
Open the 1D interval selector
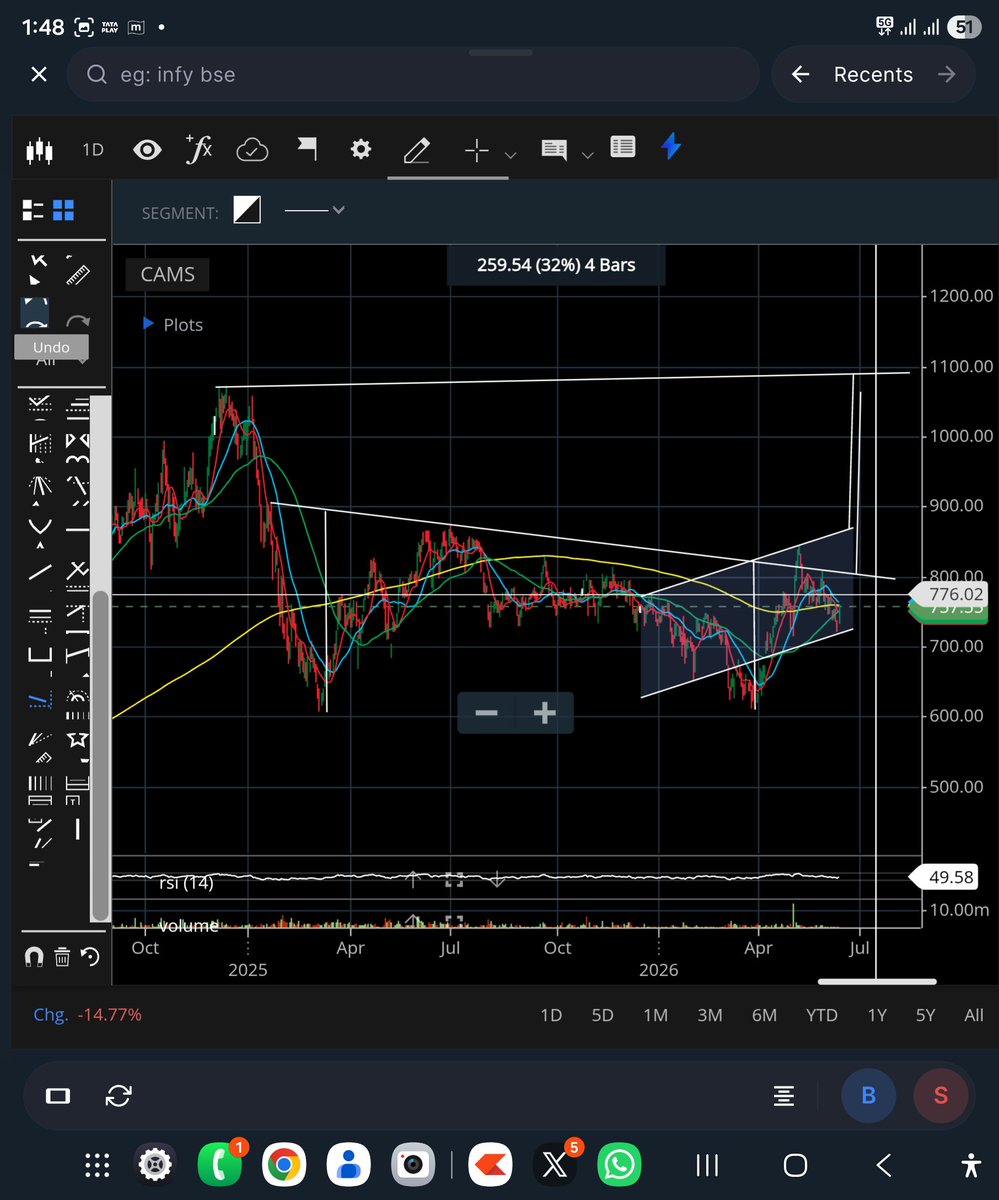[x=93, y=150]
